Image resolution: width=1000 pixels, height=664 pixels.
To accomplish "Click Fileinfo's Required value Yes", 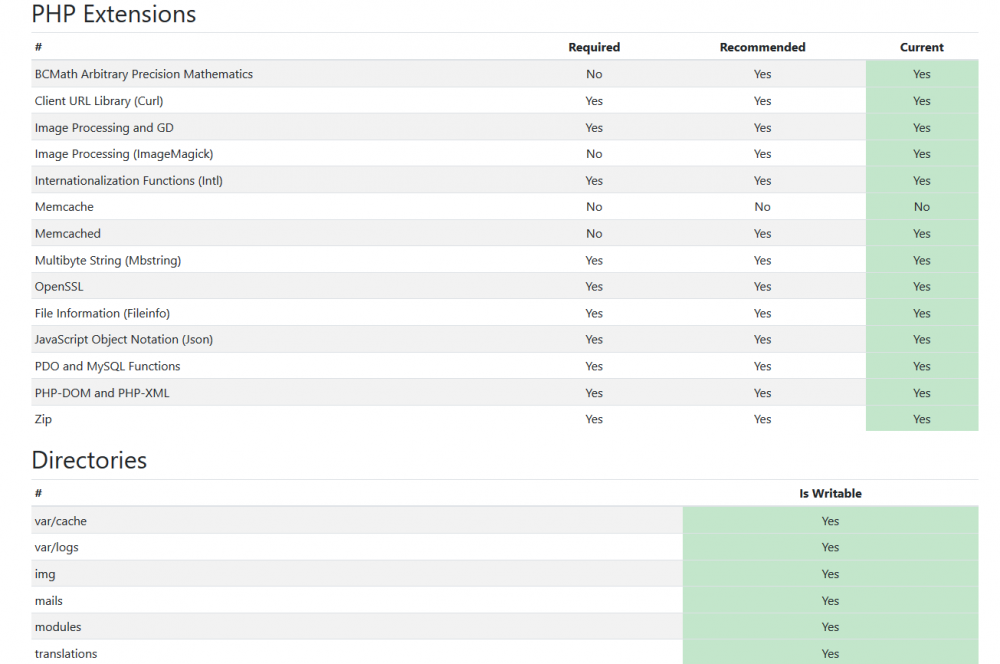I will click(594, 313).
